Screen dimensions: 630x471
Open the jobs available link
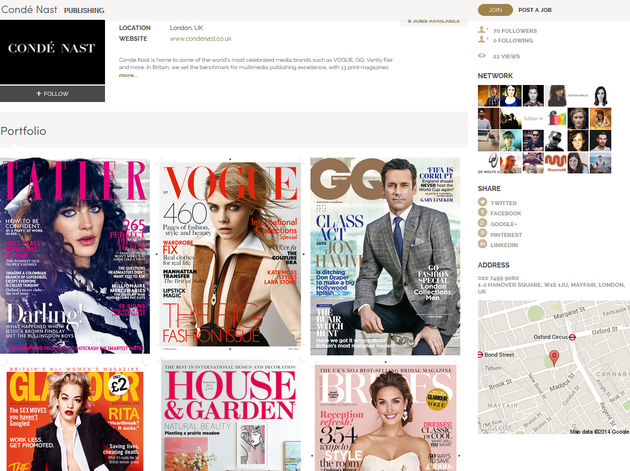[x=434, y=21]
